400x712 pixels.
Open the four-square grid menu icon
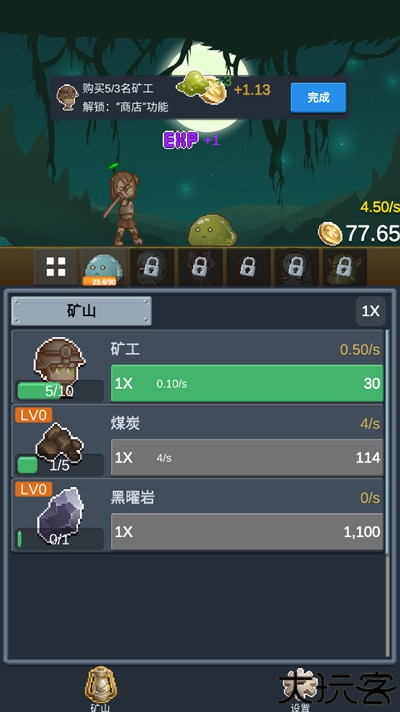(56, 267)
